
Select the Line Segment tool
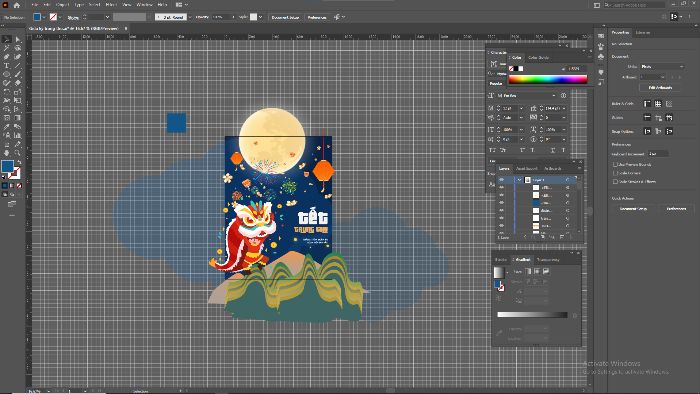point(18,65)
